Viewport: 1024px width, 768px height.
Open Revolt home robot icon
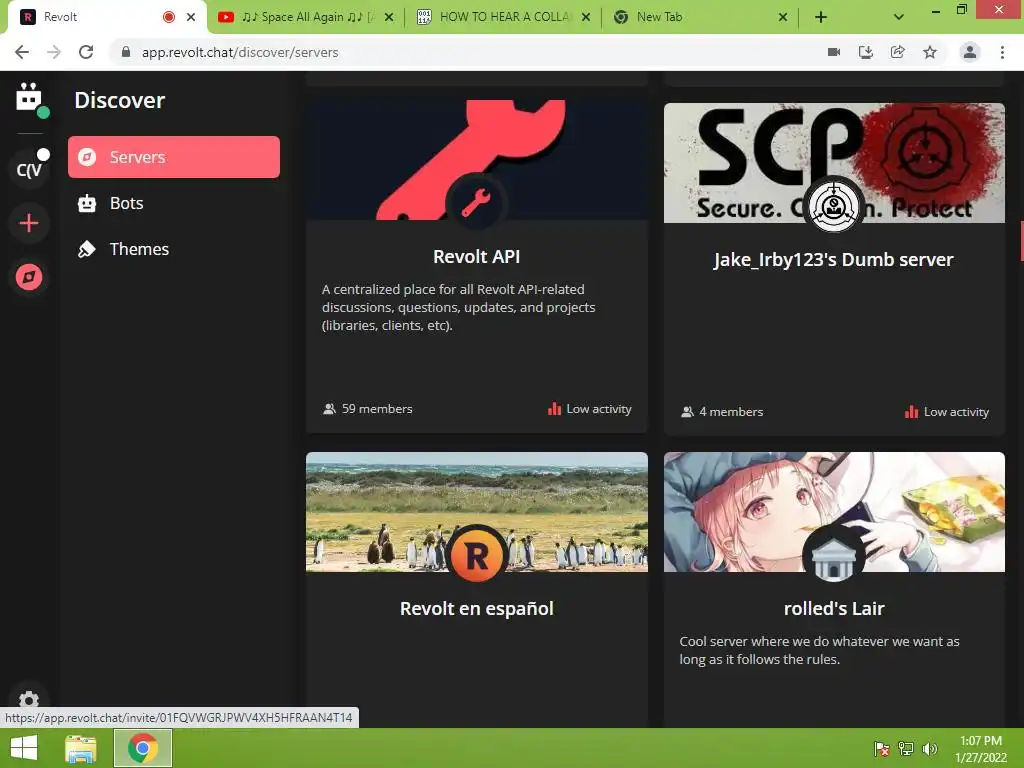[x=29, y=98]
